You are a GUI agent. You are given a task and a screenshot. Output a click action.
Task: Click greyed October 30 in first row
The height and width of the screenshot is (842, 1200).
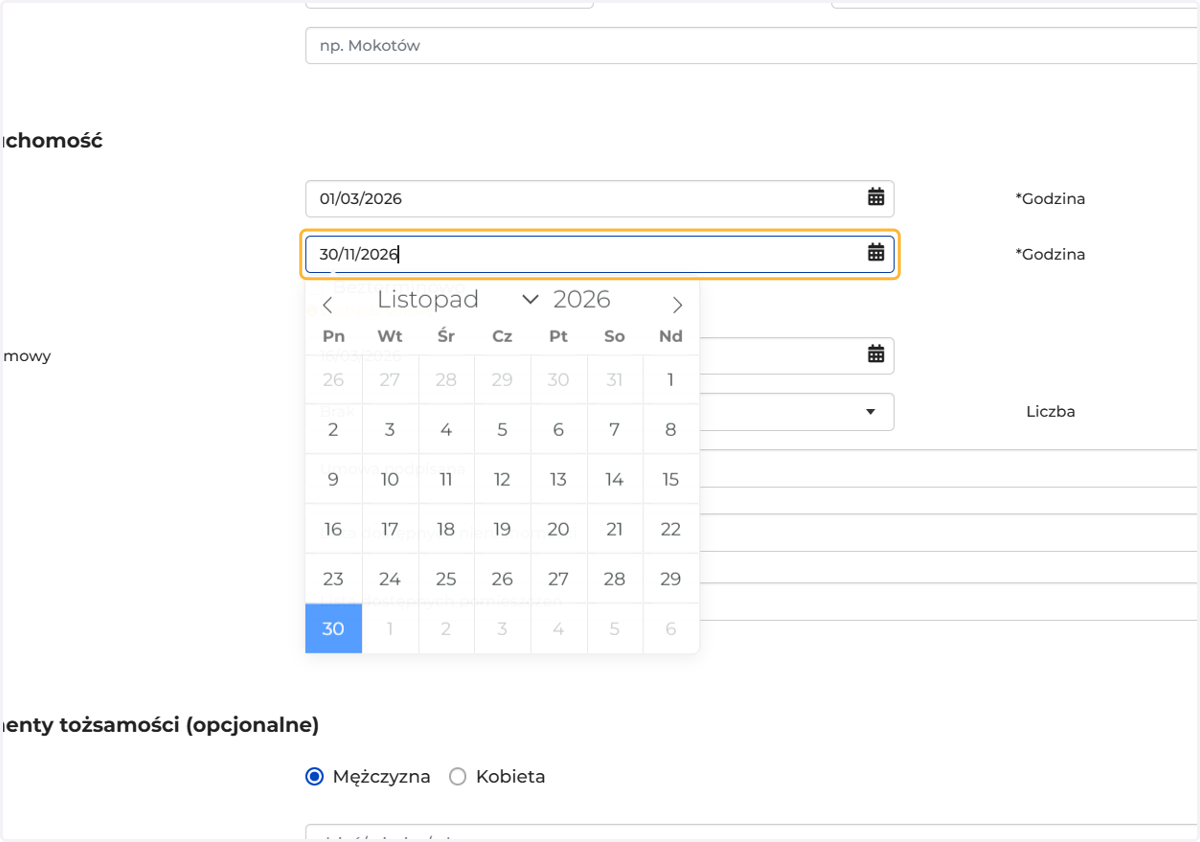tap(558, 380)
